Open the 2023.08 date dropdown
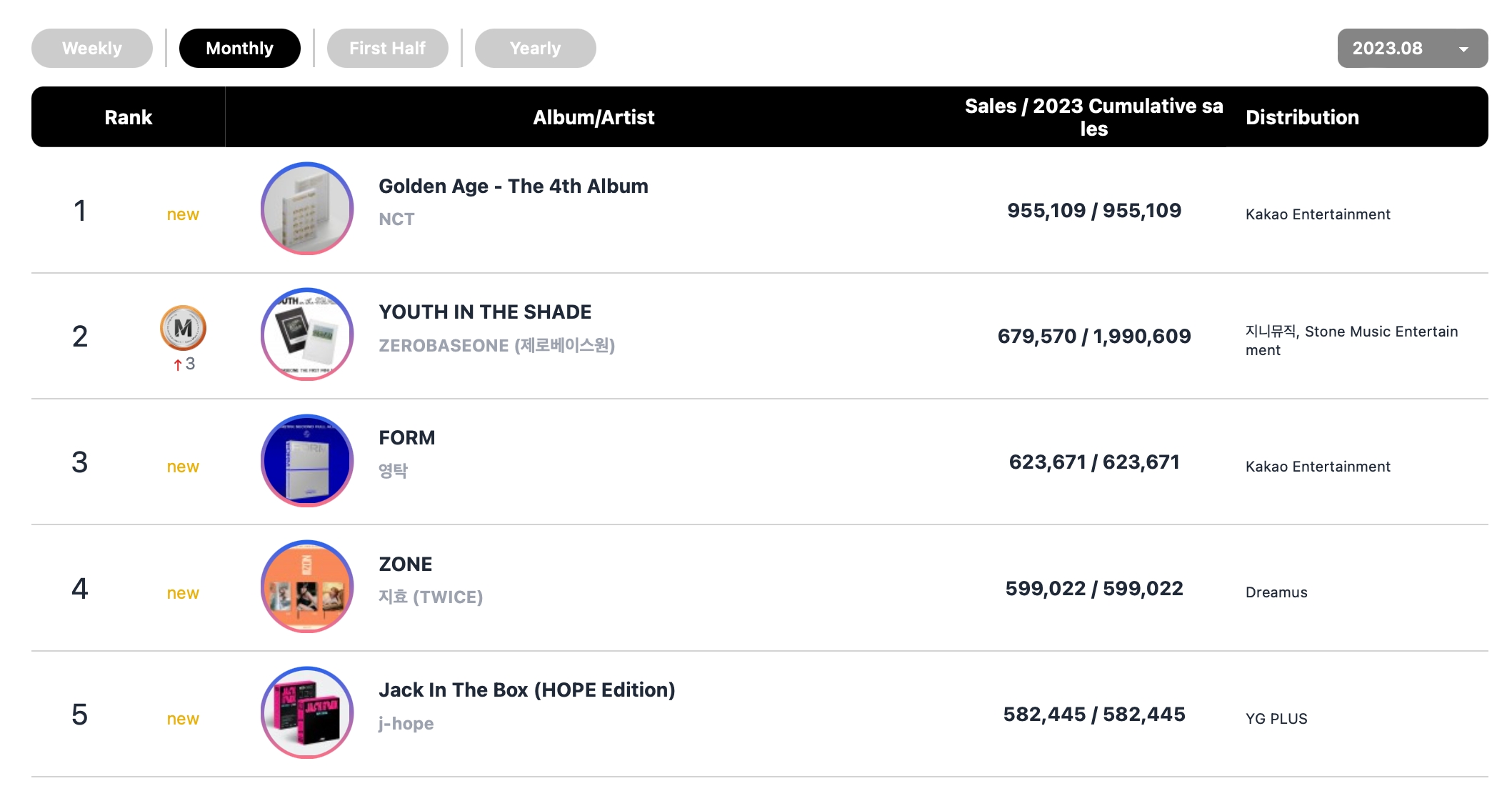This screenshot has height=786, width=1512. coord(1387,49)
